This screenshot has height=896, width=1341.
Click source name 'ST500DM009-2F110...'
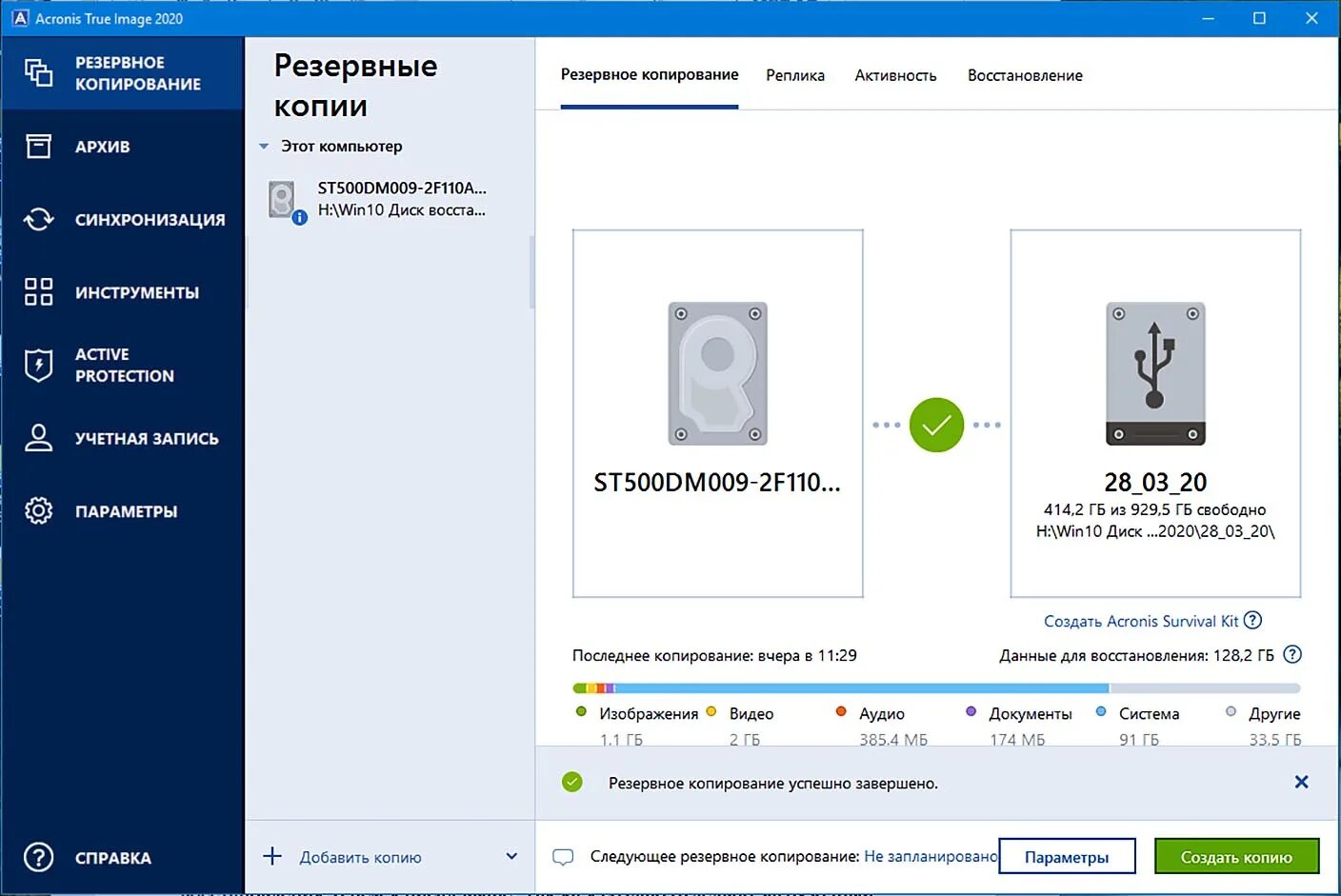[717, 482]
